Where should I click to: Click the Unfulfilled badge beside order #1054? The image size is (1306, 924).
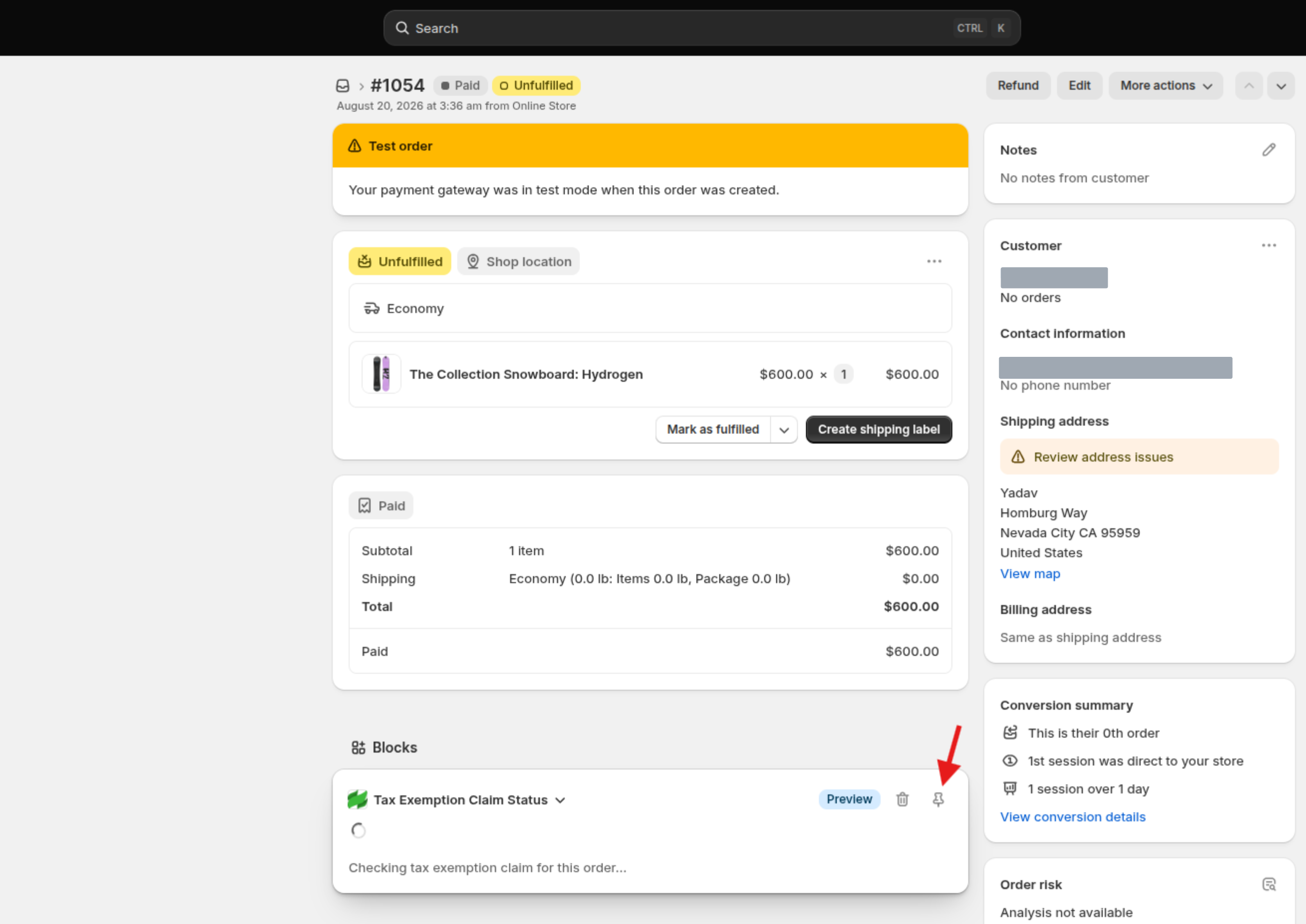536,86
